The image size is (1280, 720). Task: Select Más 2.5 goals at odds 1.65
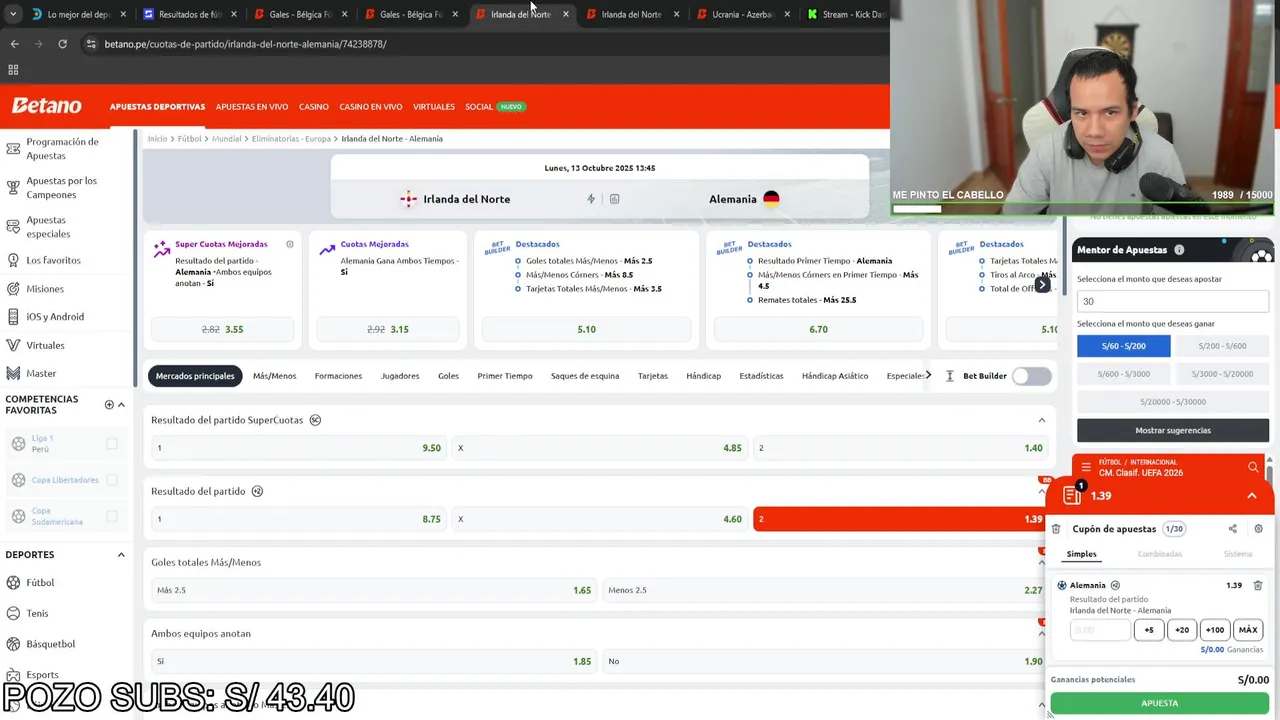374,590
